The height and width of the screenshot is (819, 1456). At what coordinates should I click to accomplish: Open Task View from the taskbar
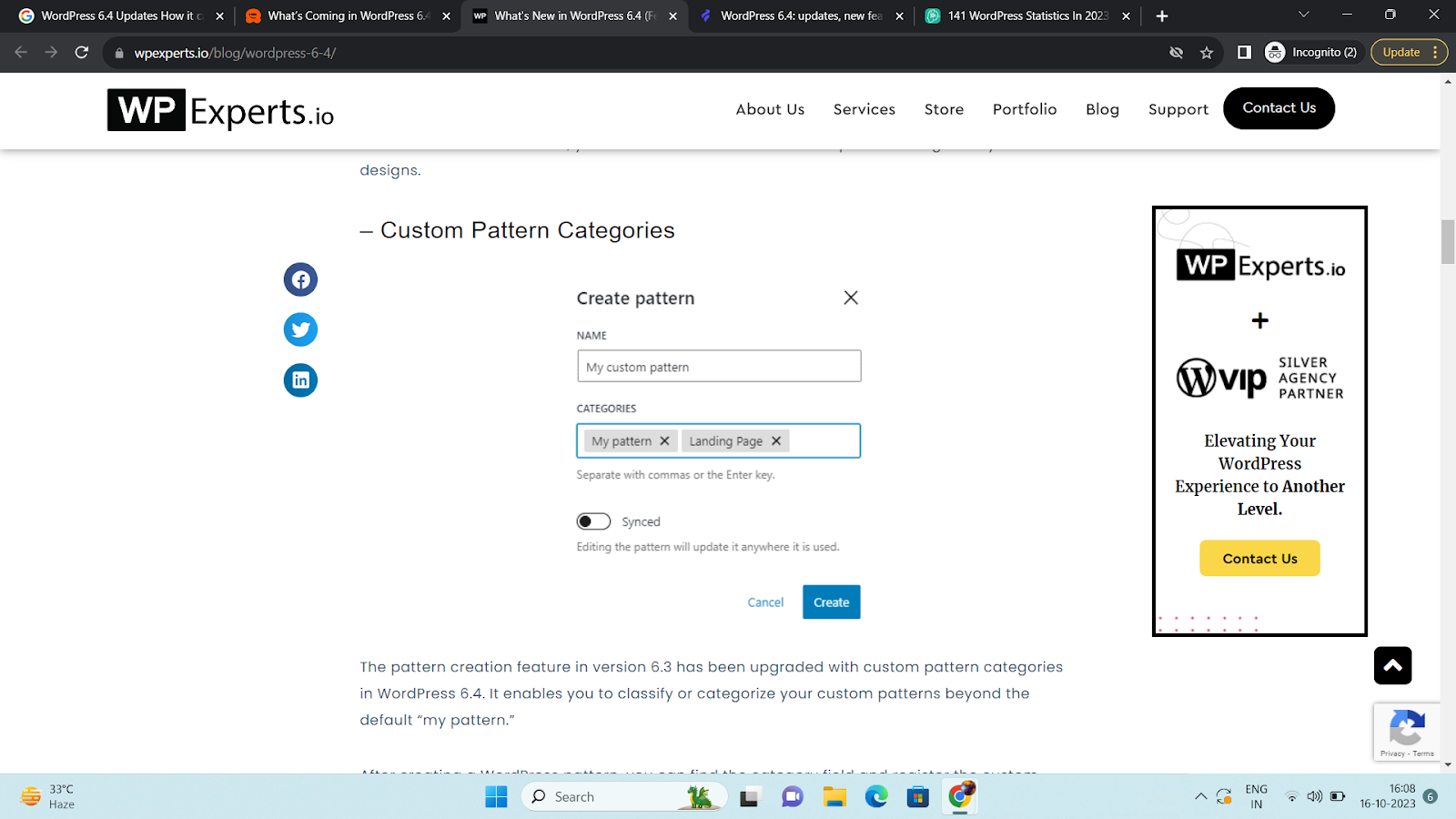749,797
